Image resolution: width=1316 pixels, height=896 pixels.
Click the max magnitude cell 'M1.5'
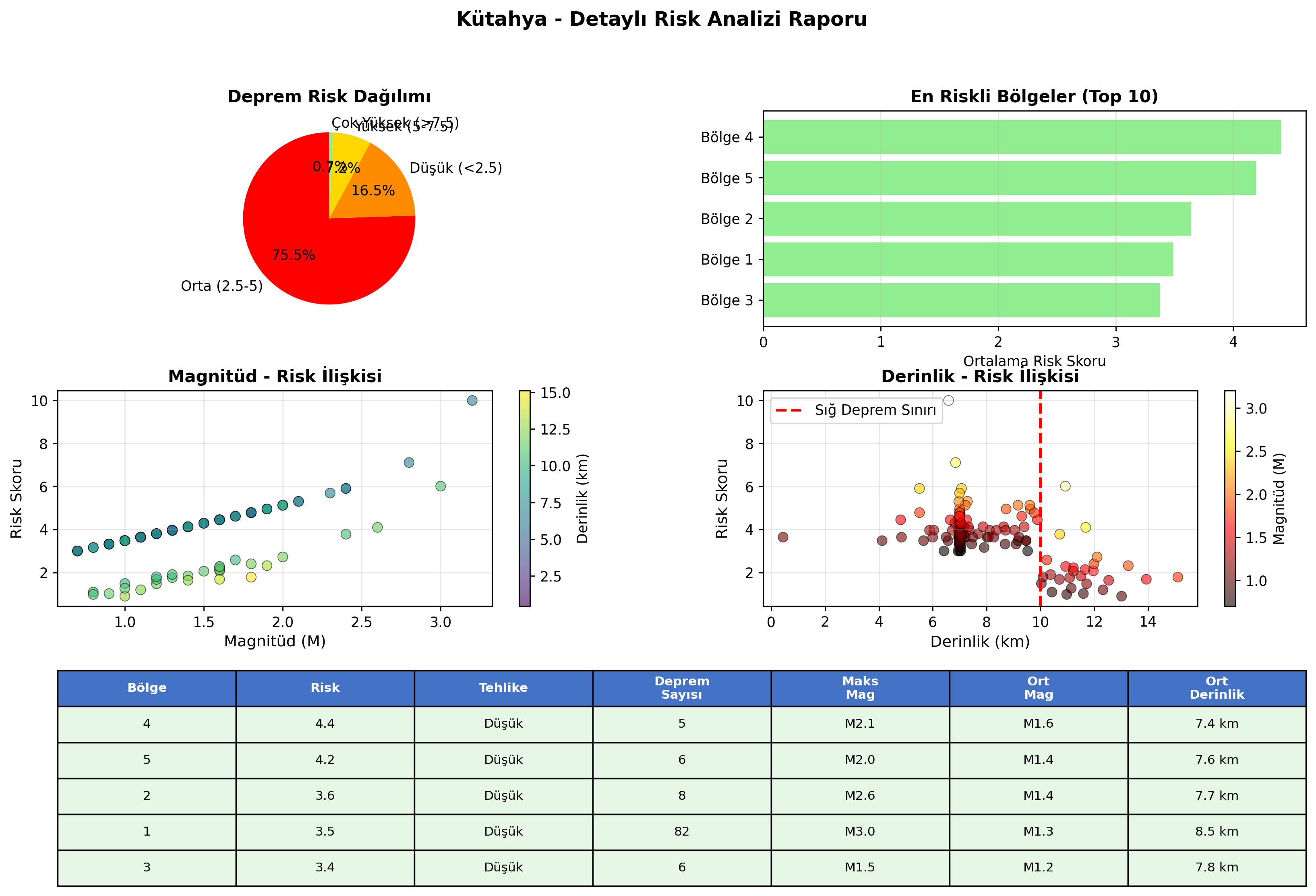tap(860, 868)
